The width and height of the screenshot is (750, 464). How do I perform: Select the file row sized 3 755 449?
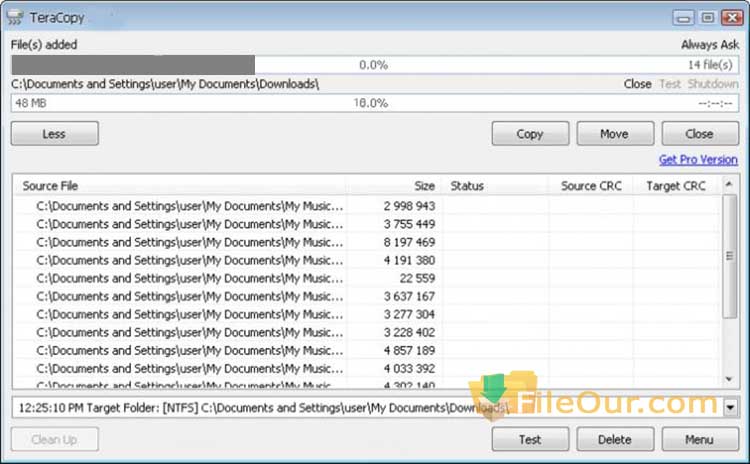click(x=367, y=224)
